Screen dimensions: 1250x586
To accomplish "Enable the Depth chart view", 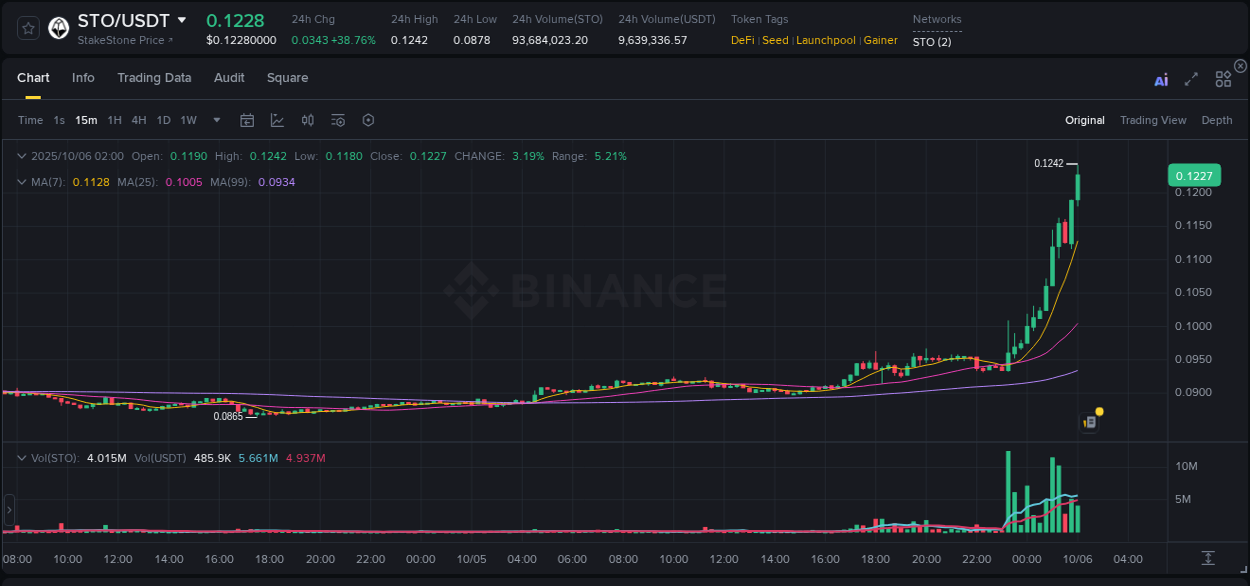I will point(1217,120).
